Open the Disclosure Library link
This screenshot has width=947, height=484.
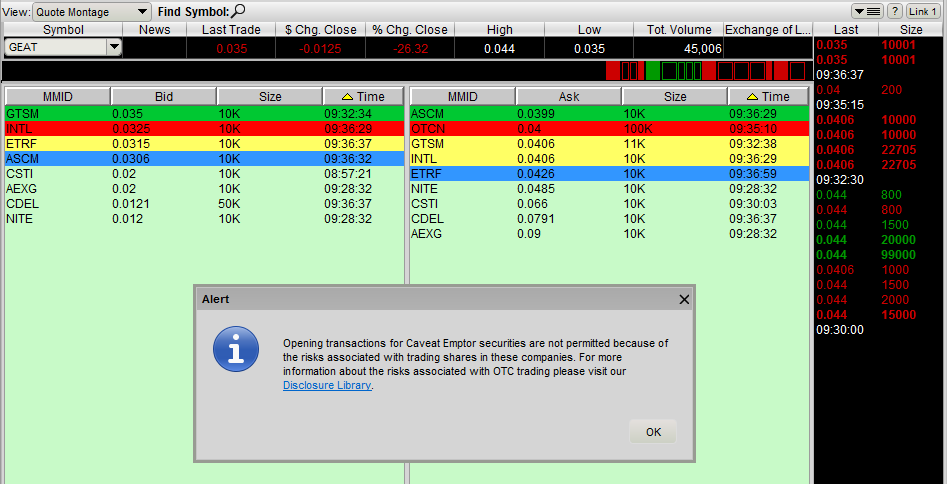[327, 385]
